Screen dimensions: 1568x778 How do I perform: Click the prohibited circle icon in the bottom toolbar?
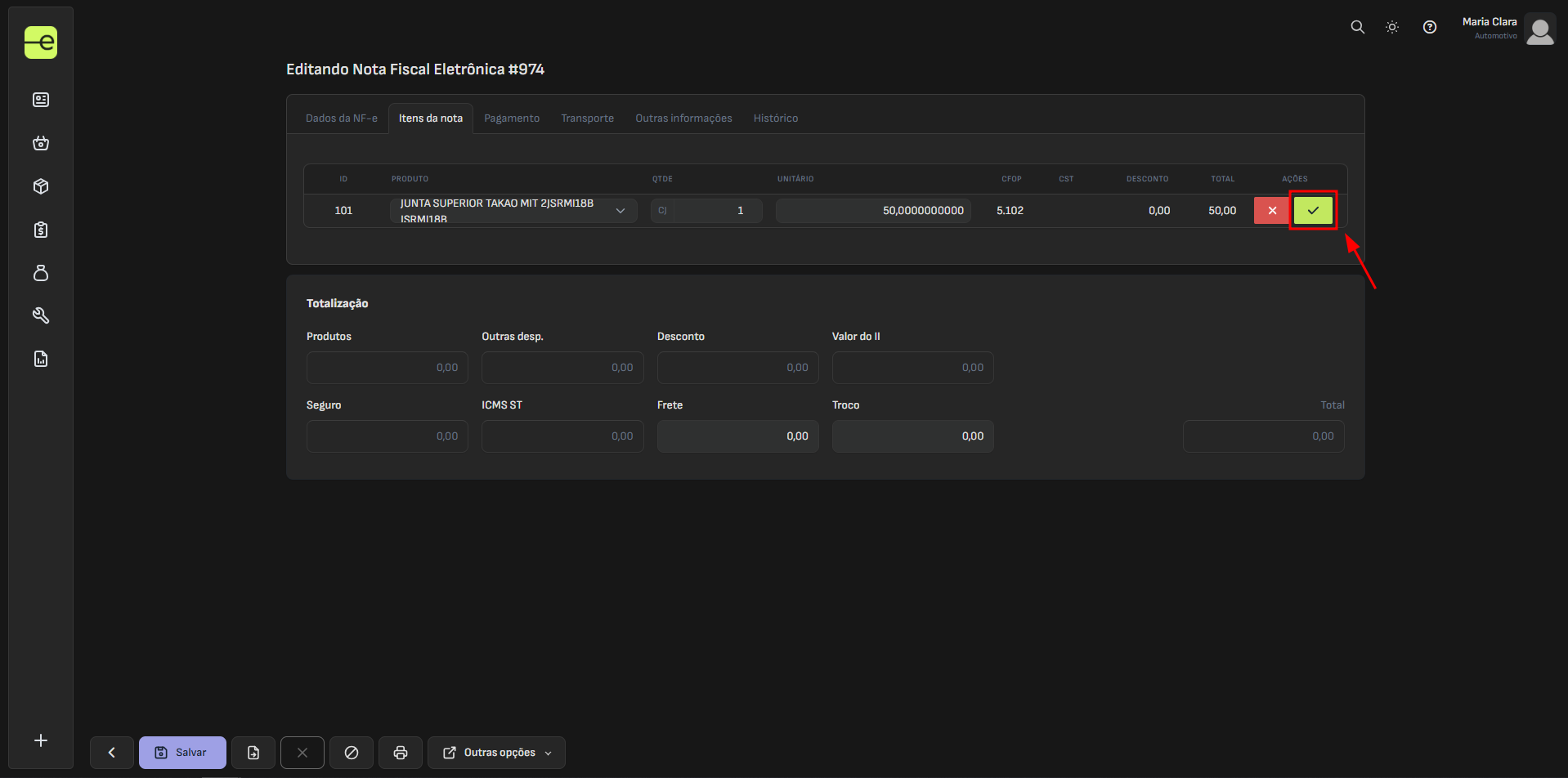pos(352,753)
